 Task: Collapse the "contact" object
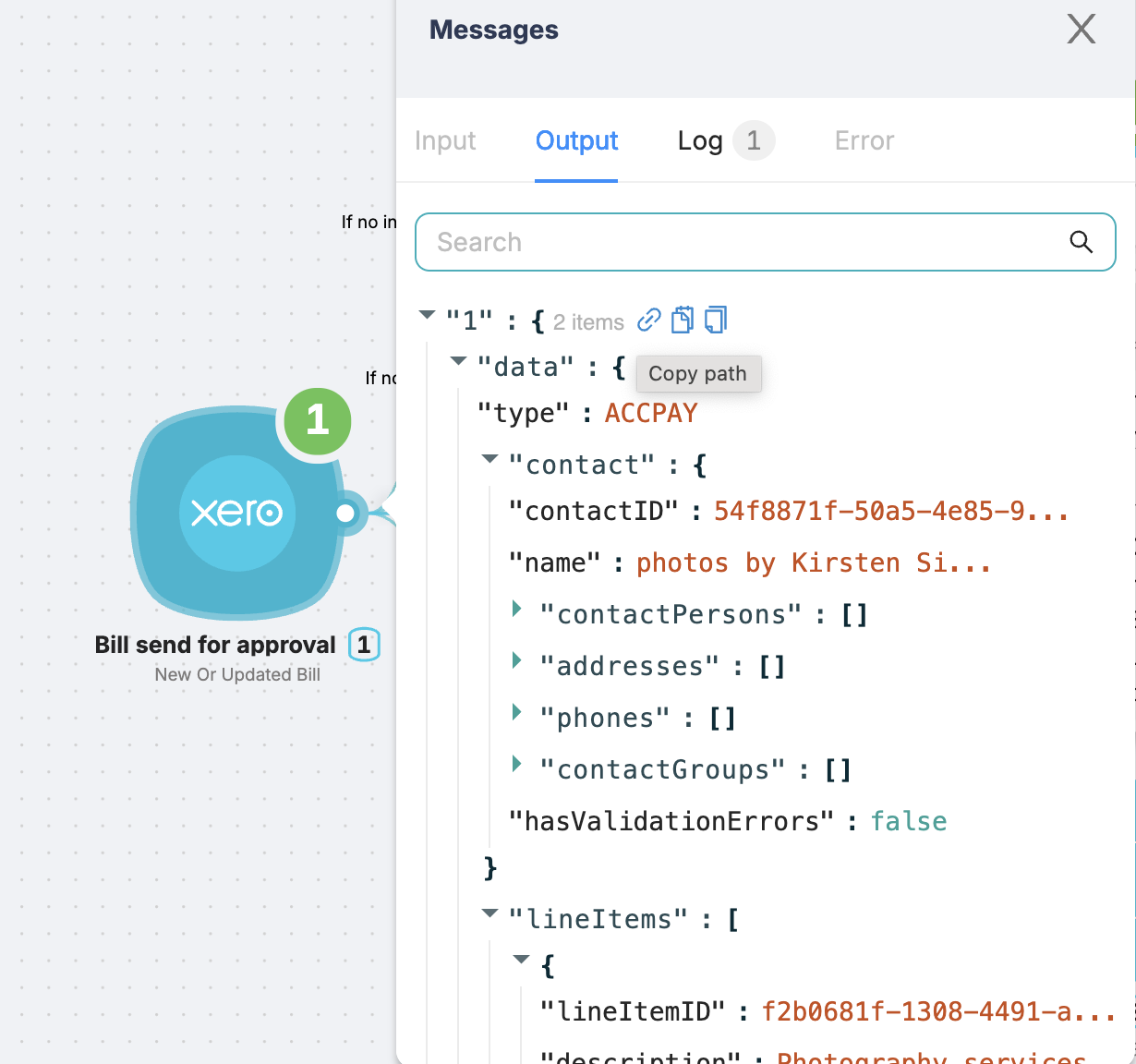click(x=489, y=459)
